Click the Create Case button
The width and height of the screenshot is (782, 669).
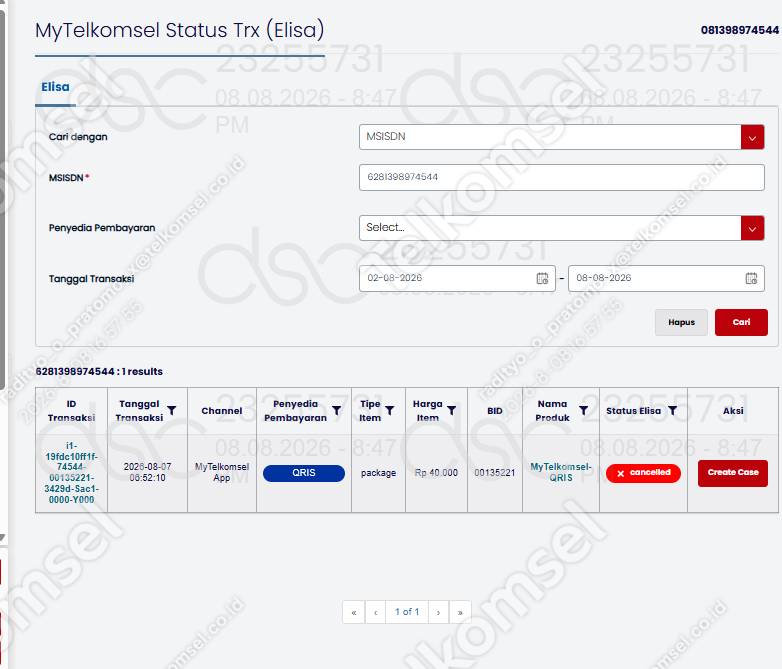(733, 473)
